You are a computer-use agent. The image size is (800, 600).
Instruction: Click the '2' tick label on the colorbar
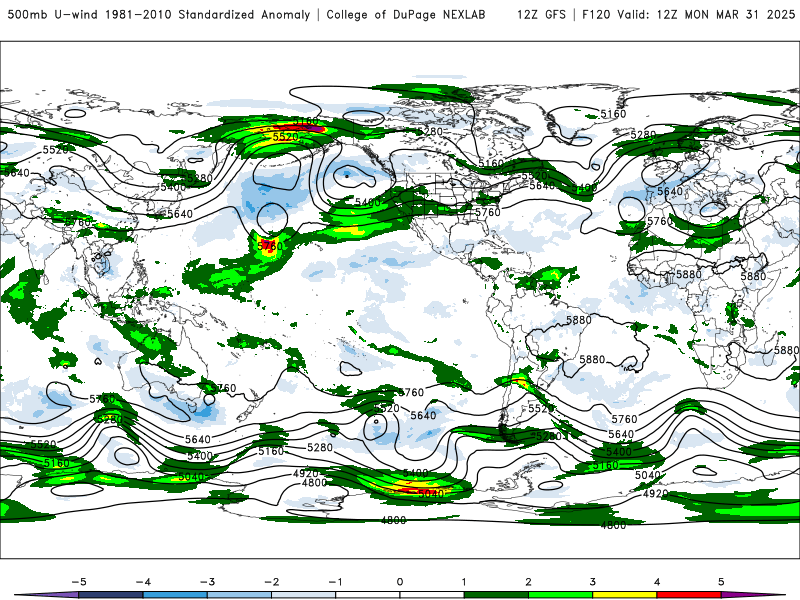click(528, 582)
